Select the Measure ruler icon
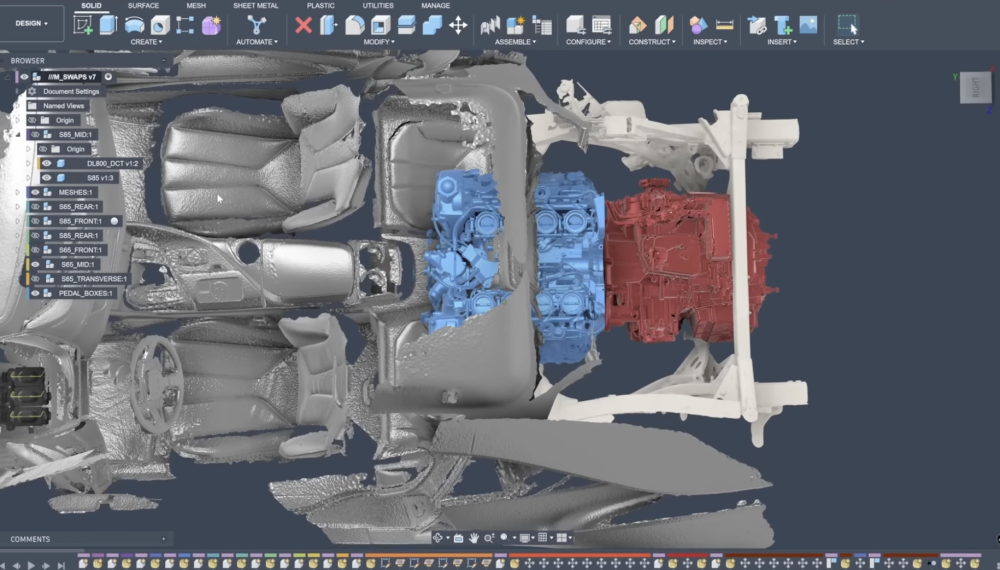The image size is (1000, 570). click(725, 25)
